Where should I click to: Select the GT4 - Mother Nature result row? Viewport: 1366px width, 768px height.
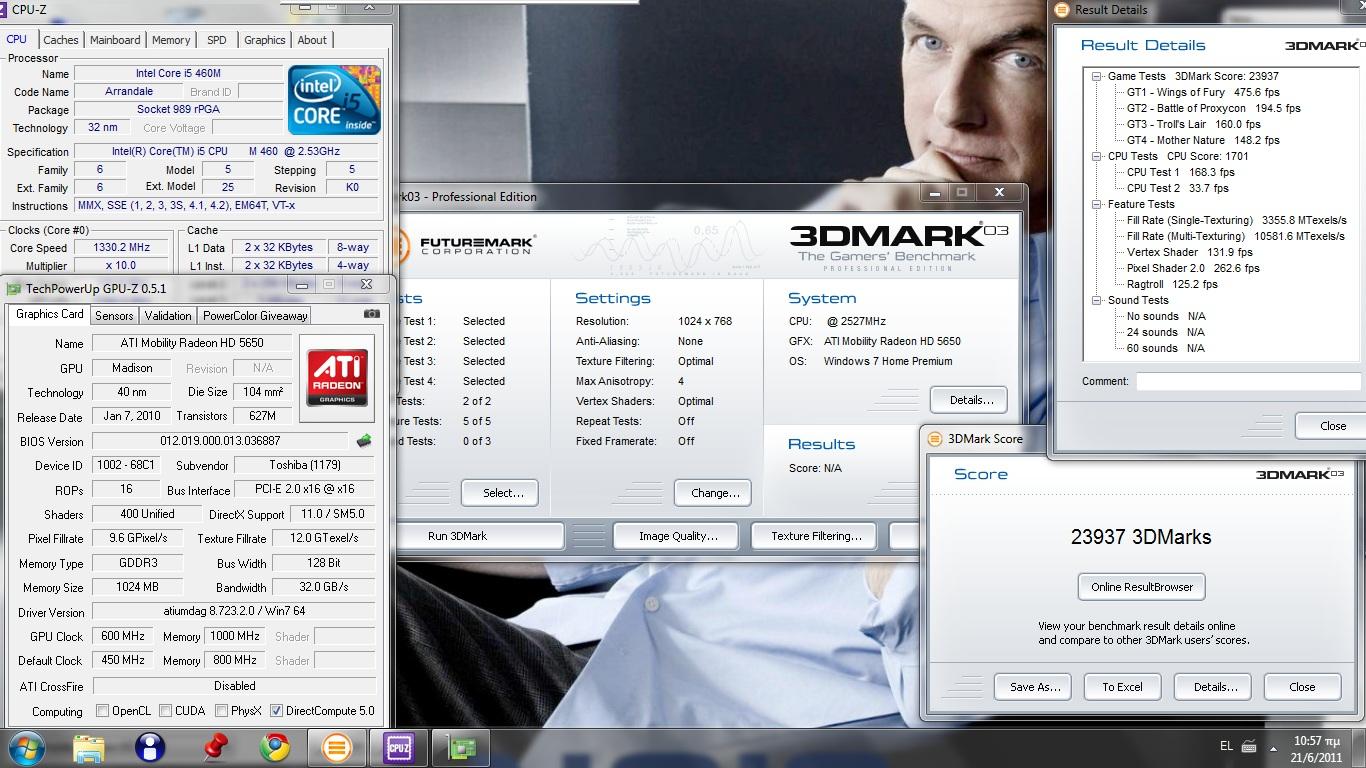click(1203, 140)
